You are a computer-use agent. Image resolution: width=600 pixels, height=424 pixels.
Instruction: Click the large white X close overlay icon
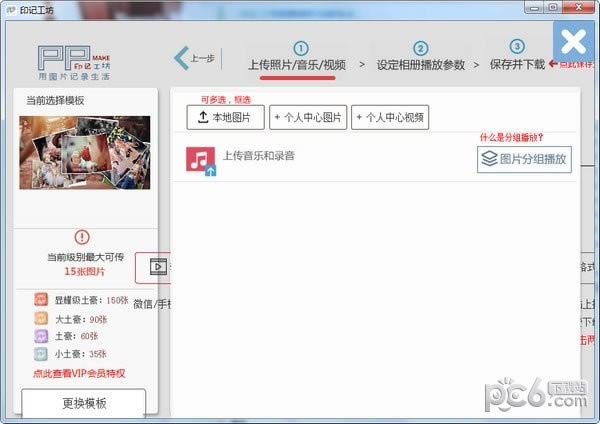click(572, 42)
